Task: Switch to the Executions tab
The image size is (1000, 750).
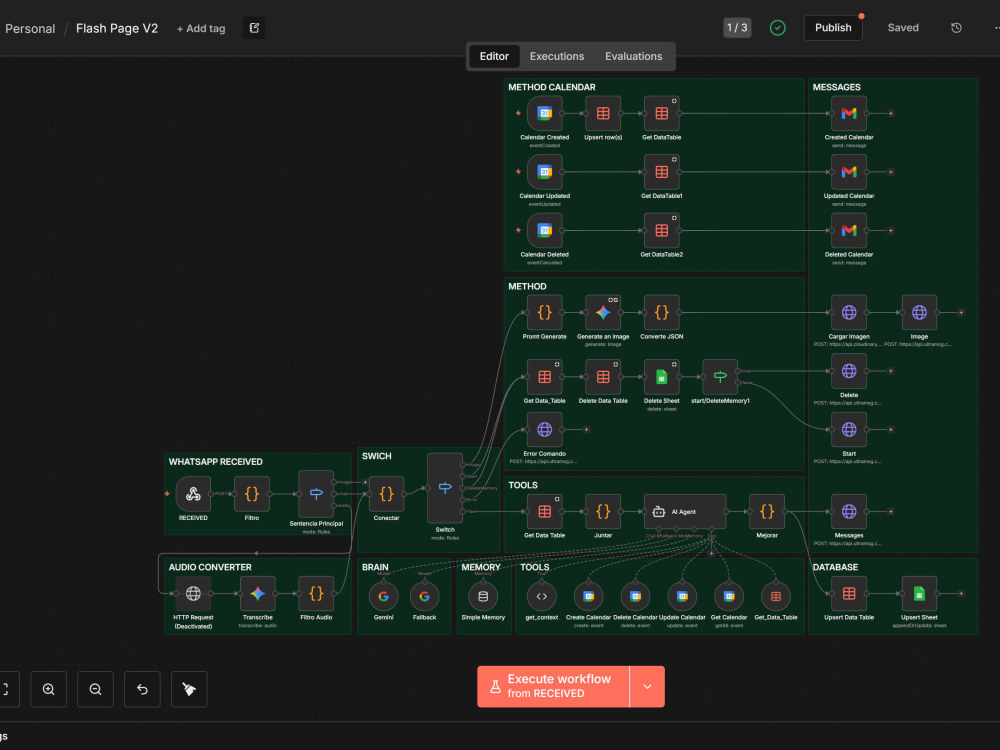Action: tap(557, 57)
